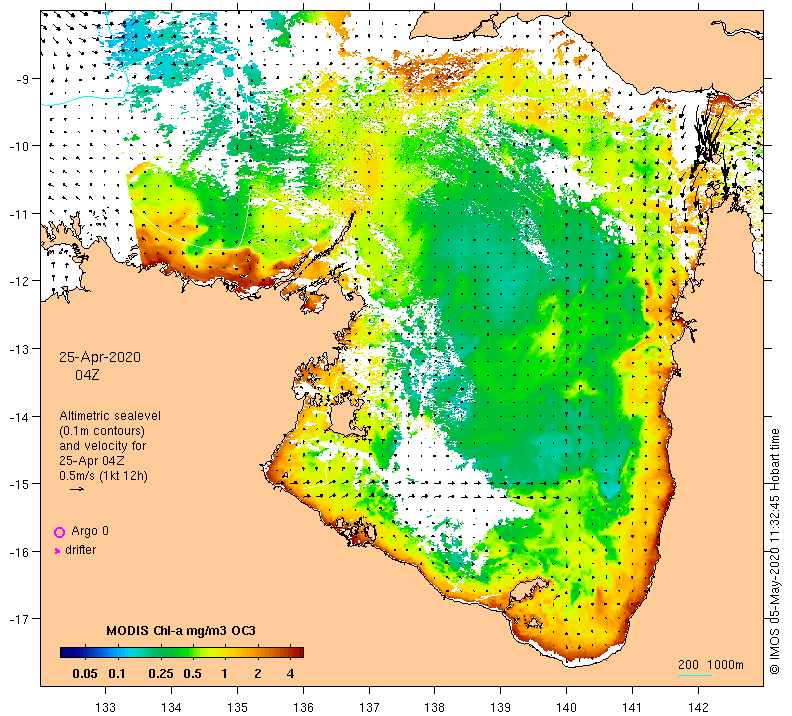Click the '0.5m/s (1kt 12h)' scale text
Image resolution: width=792 pixels, height=716 pixels.
pyautogui.click(x=104, y=476)
